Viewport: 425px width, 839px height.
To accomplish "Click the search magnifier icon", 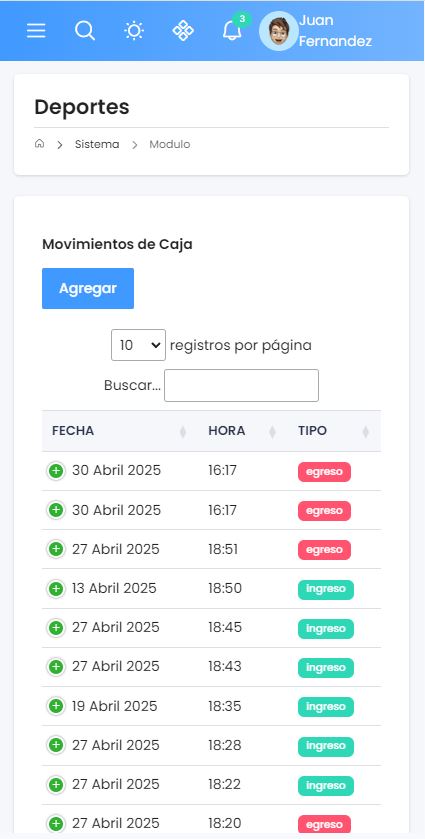I will coord(85,30).
